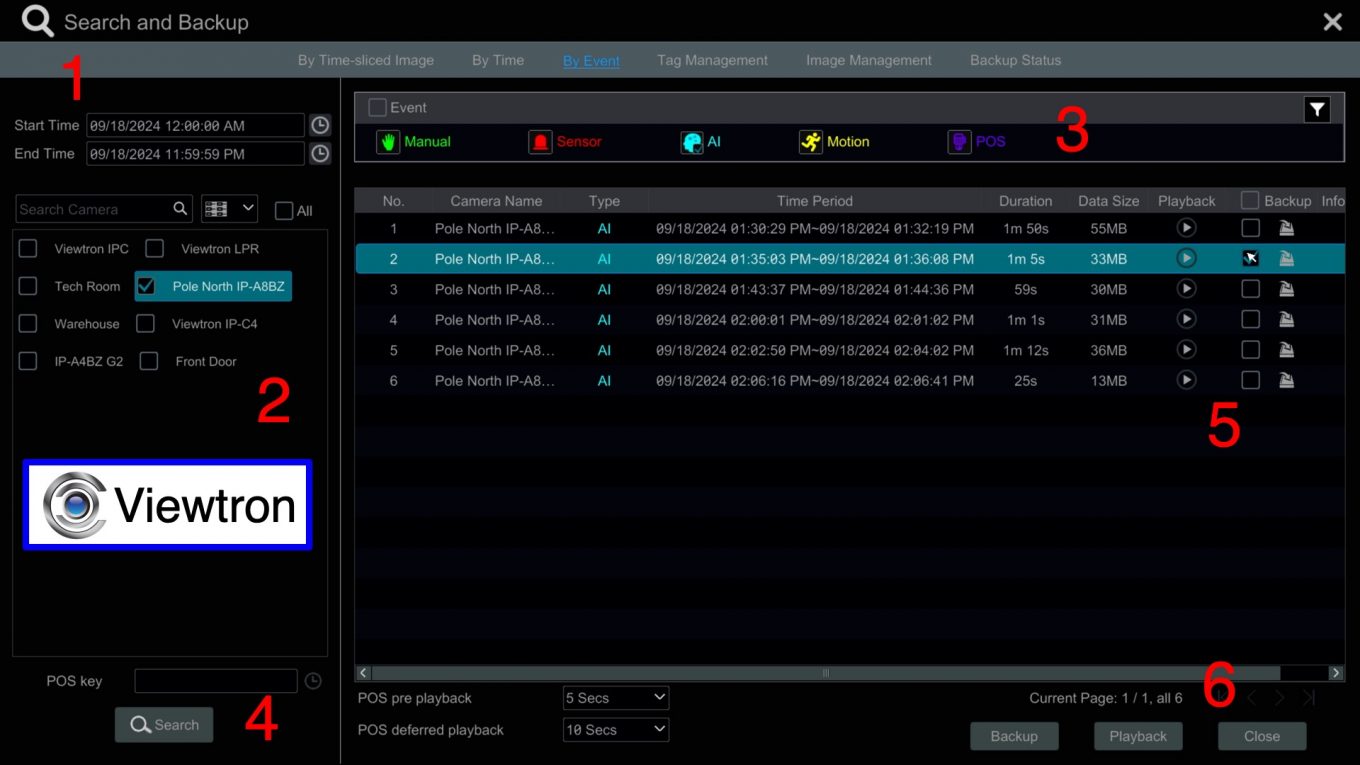Check the Warehouse camera checkbox
The width and height of the screenshot is (1360, 765).
pyautogui.click(x=27, y=324)
